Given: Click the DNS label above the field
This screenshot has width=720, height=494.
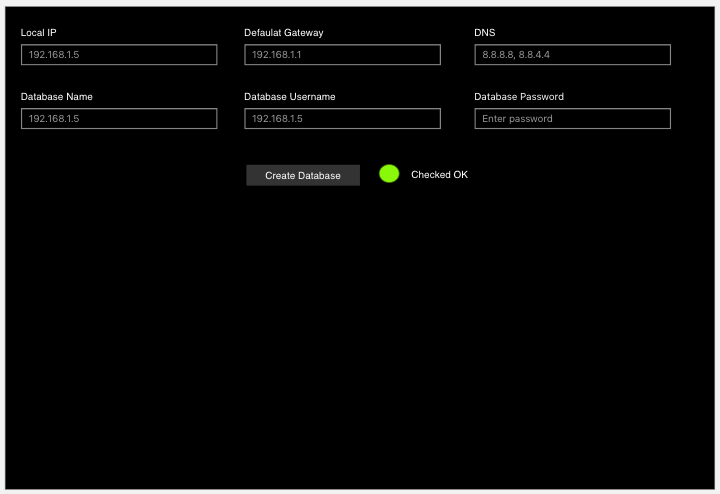Looking at the screenshot, I should tap(484, 33).
